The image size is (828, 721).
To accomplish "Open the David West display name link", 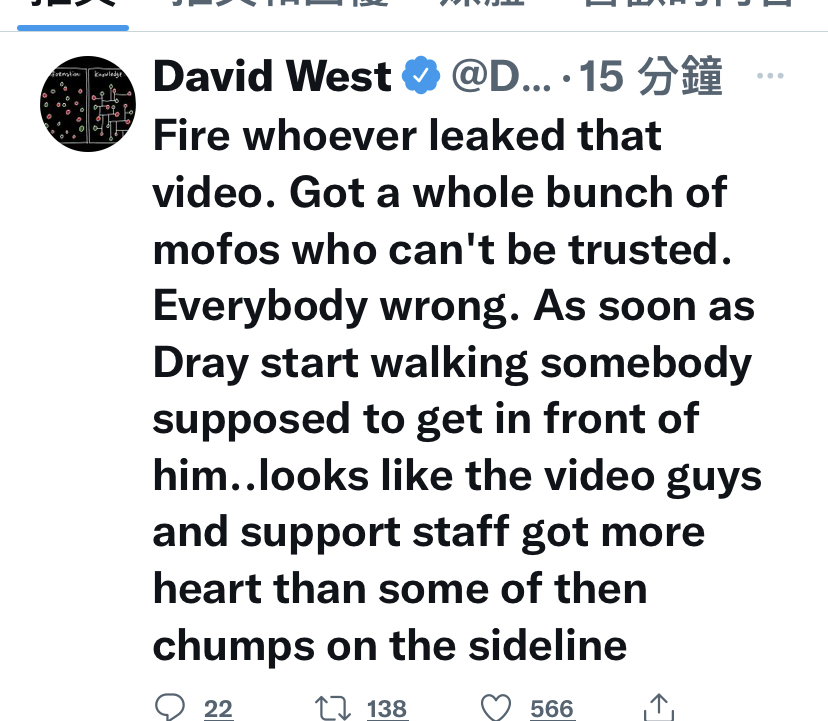I will click(272, 76).
